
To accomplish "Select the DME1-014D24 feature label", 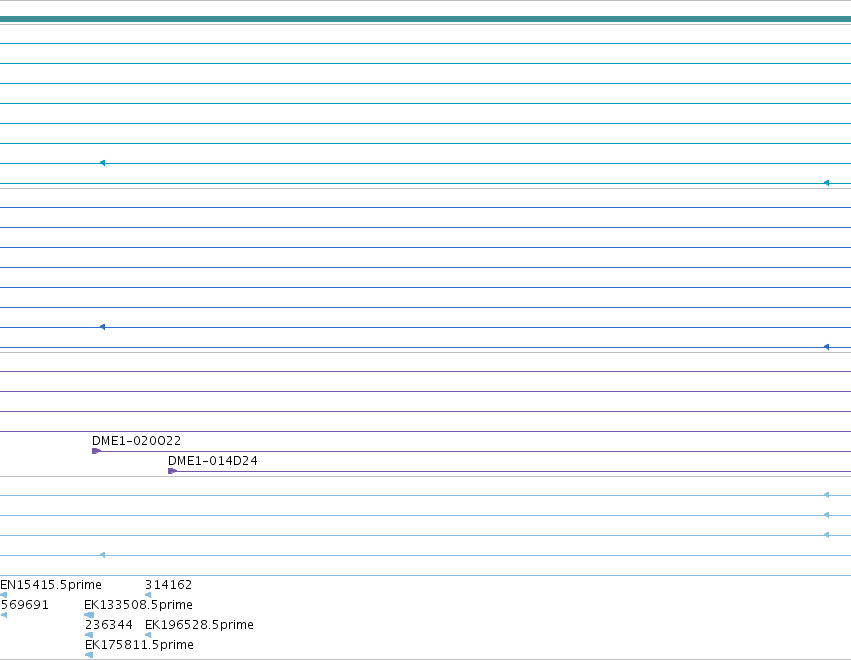I will [x=213, y=461].
